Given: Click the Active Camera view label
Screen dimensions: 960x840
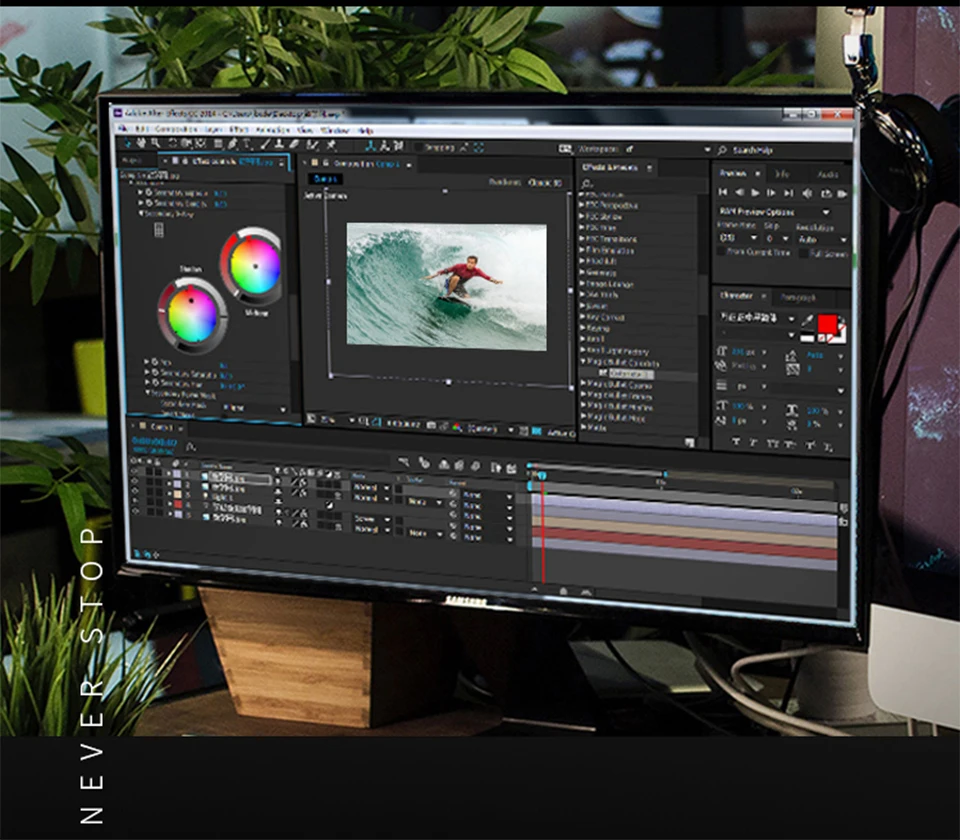Looking at the screenshot, I should [325, 196].
